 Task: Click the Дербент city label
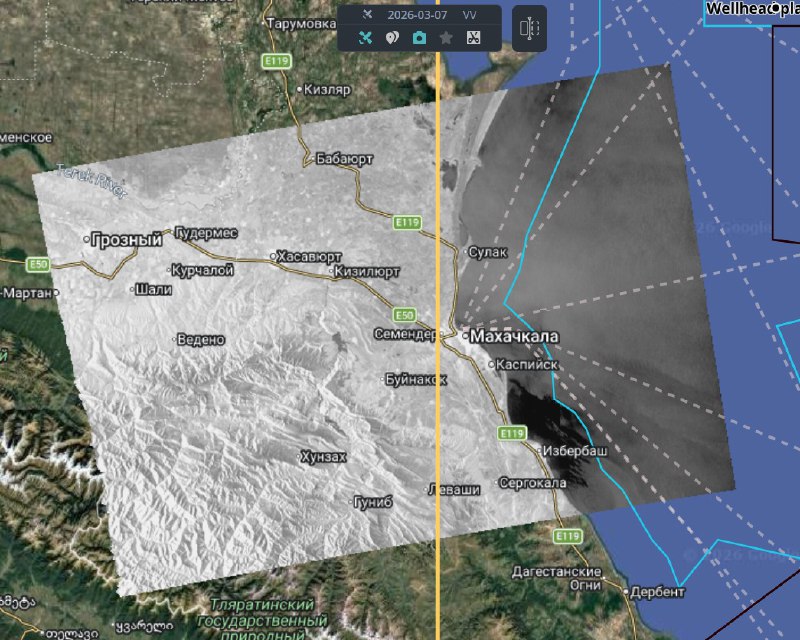pos(660,591)
